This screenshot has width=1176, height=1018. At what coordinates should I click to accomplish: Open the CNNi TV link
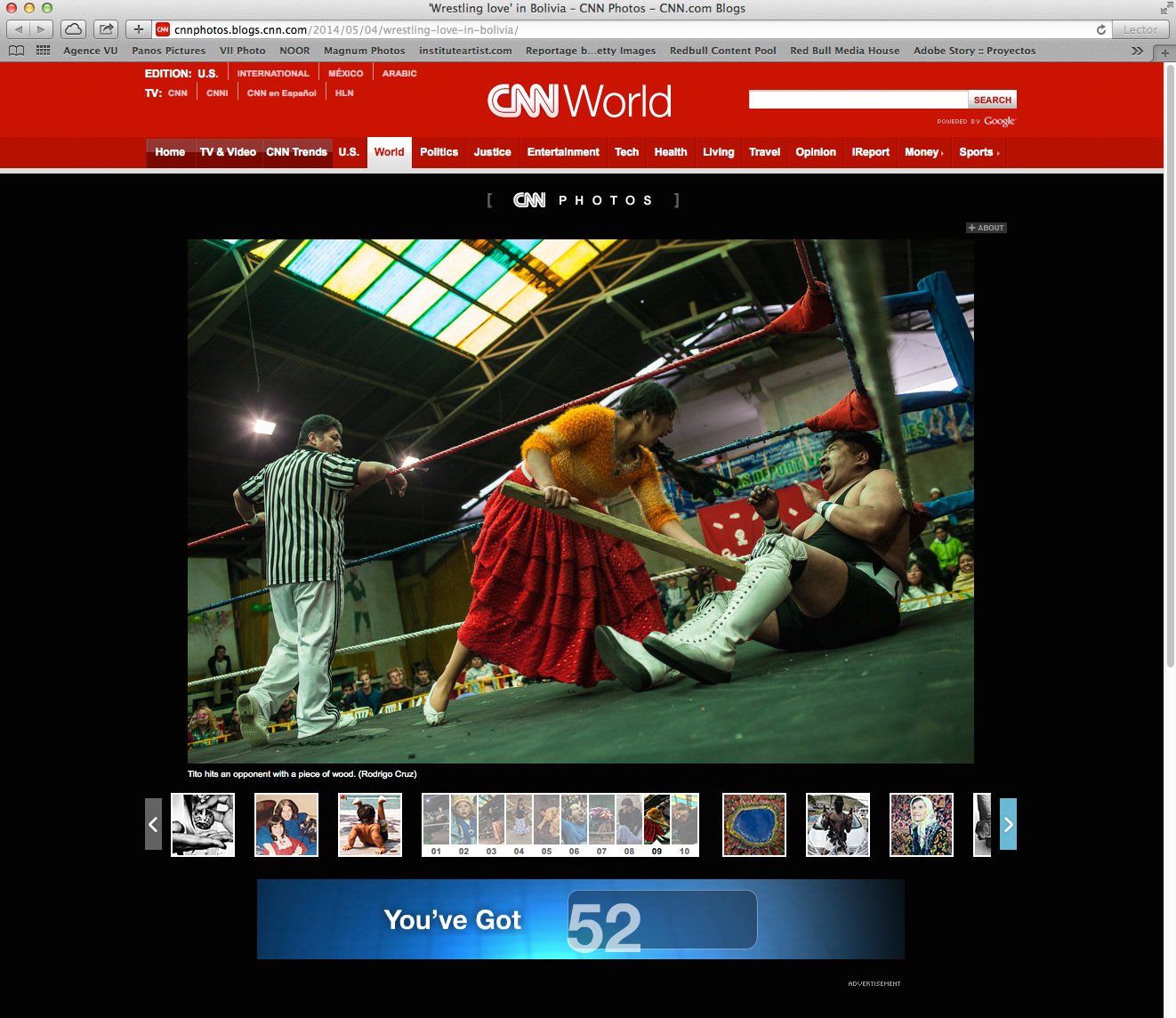click(x=217, y=93)
